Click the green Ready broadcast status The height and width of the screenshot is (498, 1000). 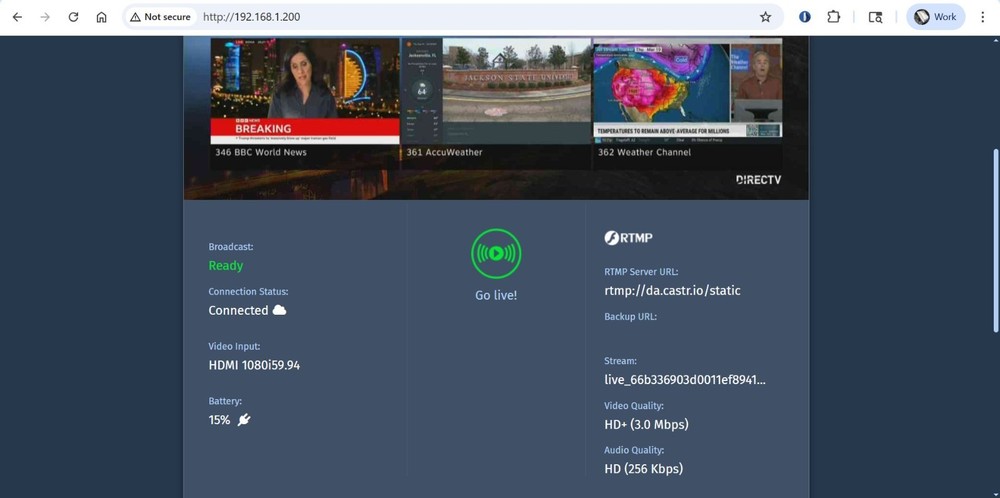226,265
